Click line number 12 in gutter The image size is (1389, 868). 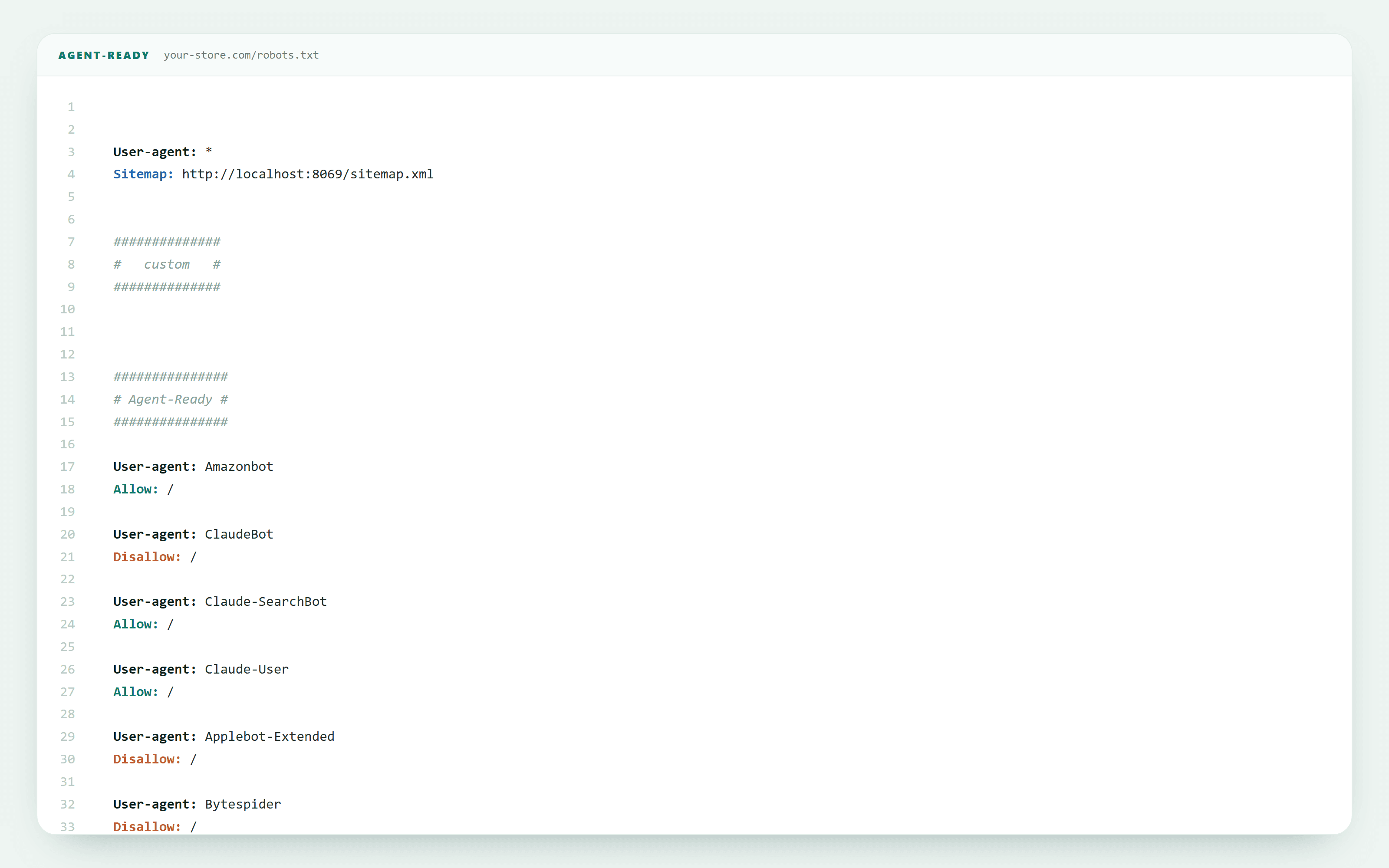tap(68, 354)
